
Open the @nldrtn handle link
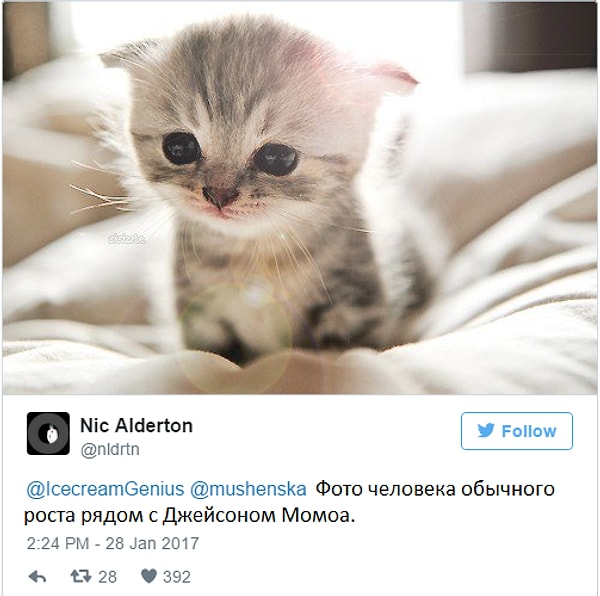coord(110,449)
